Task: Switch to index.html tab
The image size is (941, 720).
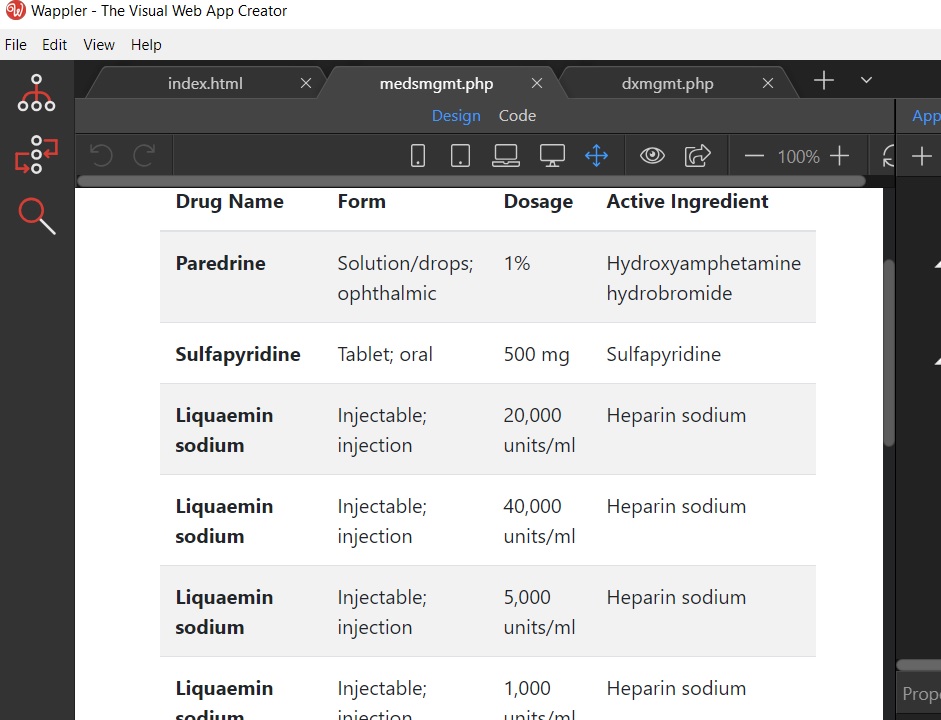Action: 205,83
